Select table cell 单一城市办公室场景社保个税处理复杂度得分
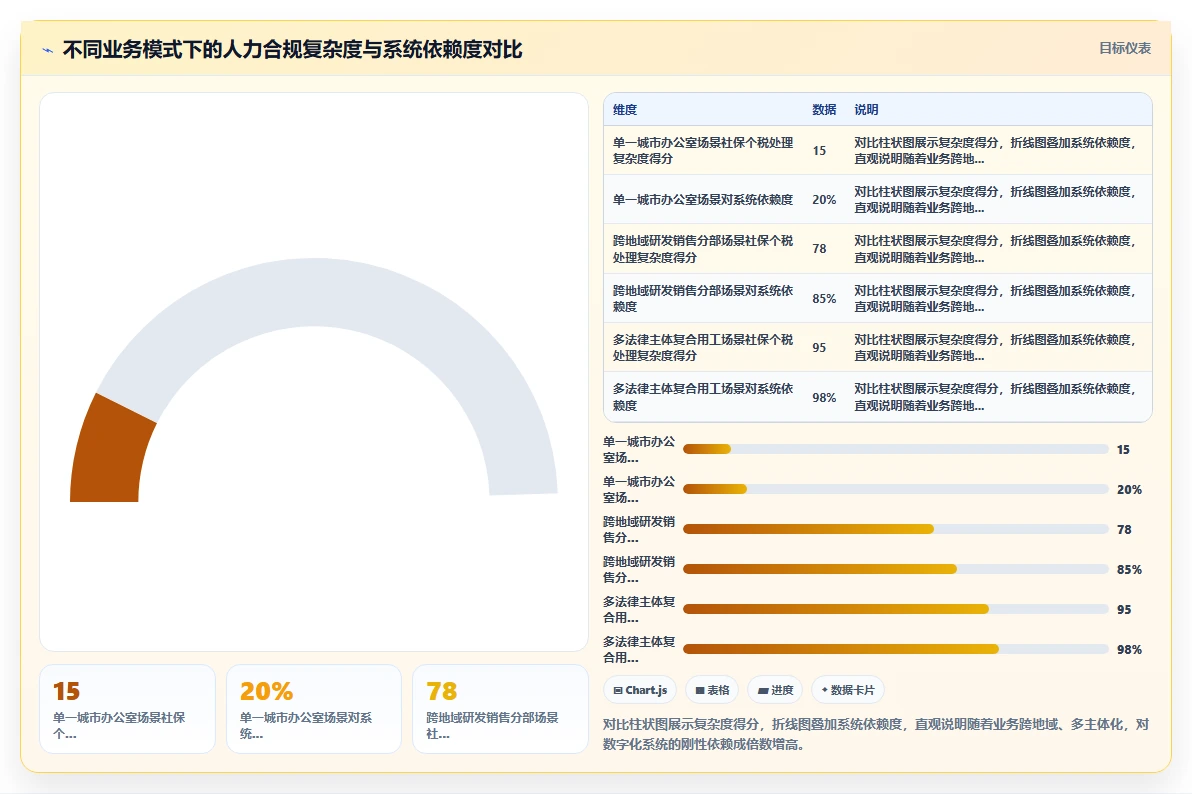 tap(703, 151)
